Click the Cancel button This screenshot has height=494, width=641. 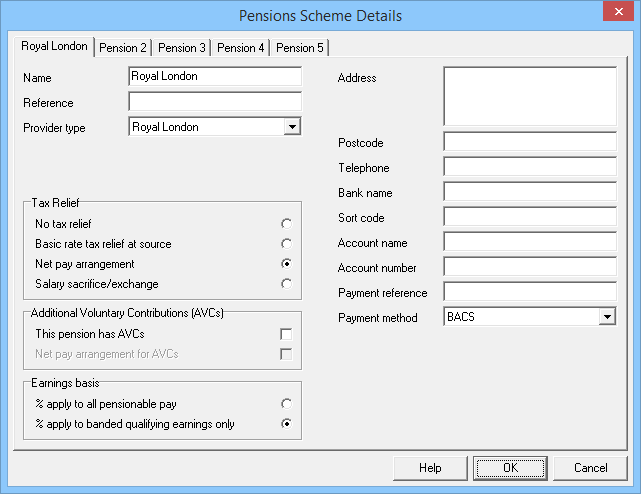(x=590, y=468)
